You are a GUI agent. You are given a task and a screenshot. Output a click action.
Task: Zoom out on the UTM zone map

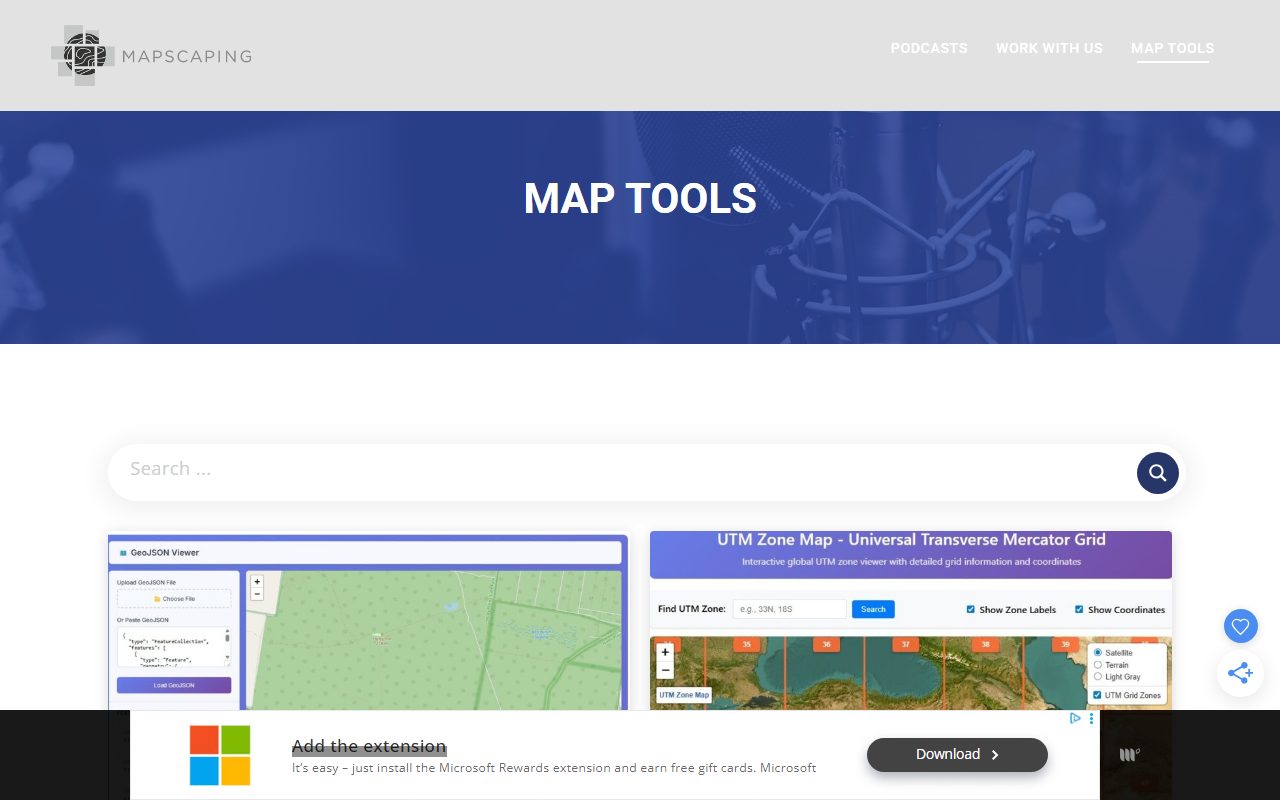pos(665,668)
